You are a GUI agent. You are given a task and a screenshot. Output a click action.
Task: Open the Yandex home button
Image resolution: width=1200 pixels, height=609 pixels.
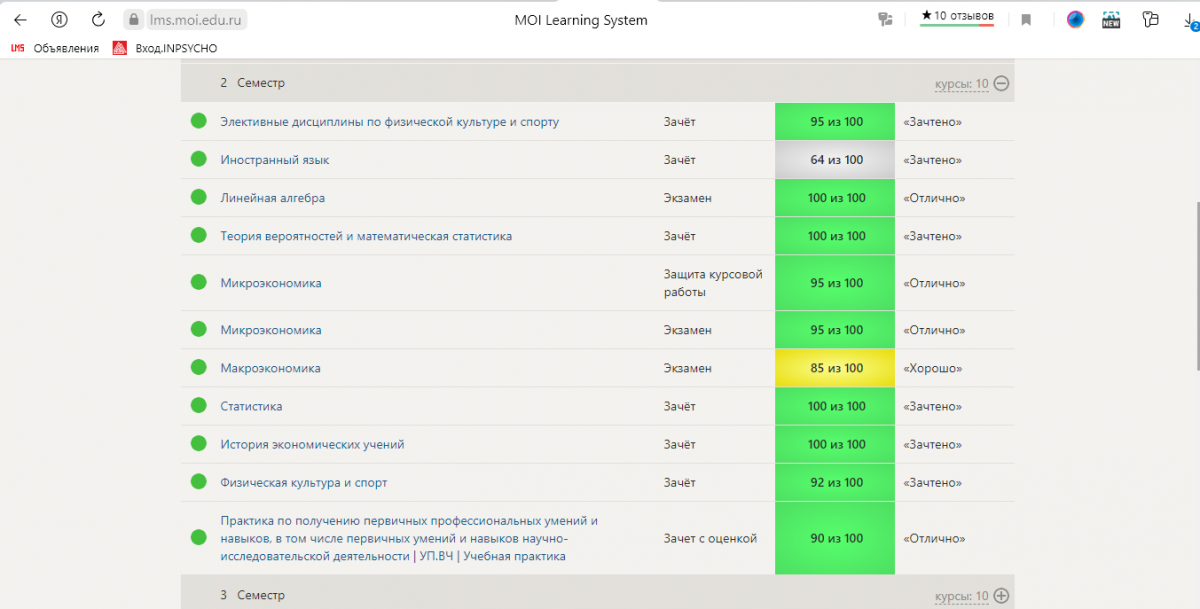[59, 20]
